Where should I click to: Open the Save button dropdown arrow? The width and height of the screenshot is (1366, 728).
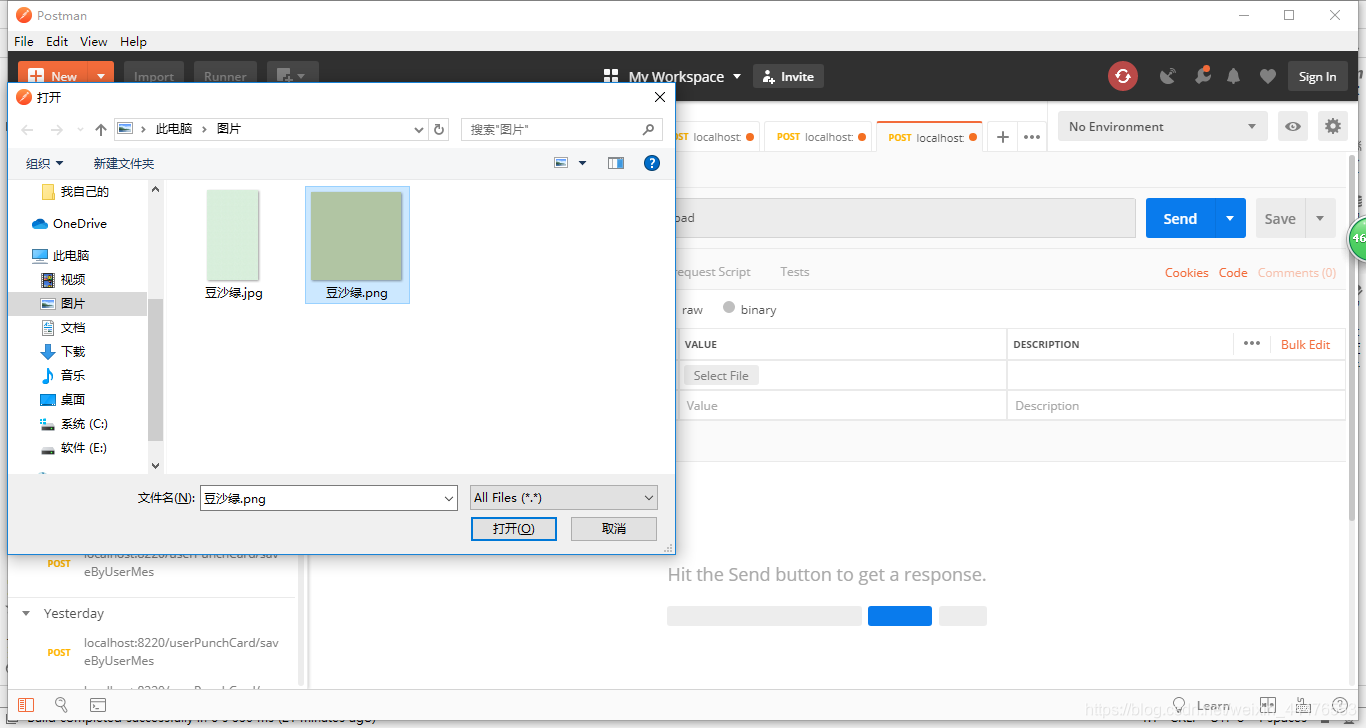1320,218
